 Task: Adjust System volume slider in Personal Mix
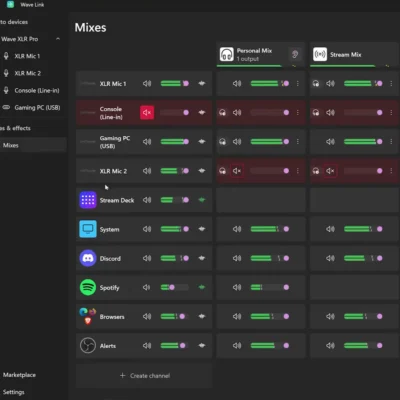coord(270,229)
